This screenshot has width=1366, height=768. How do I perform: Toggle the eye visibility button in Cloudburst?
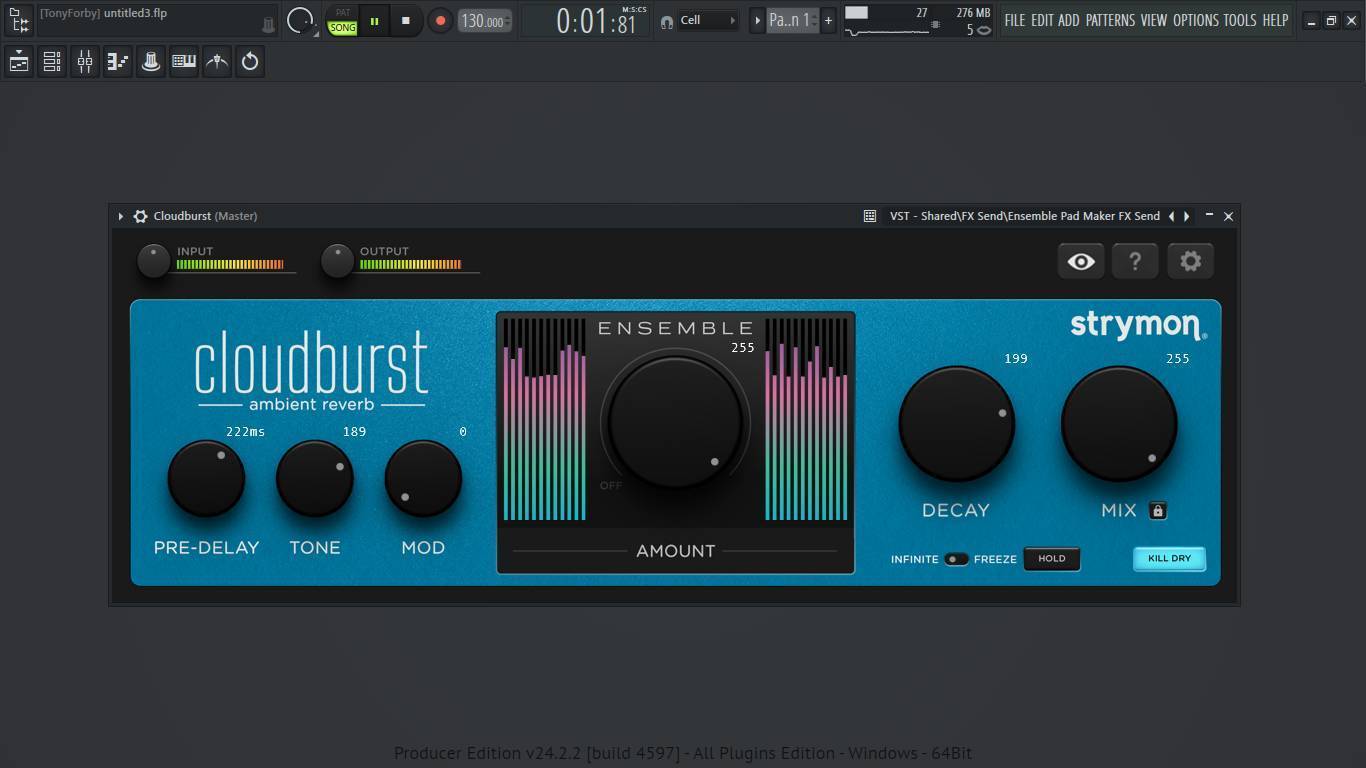[1081, 261]
